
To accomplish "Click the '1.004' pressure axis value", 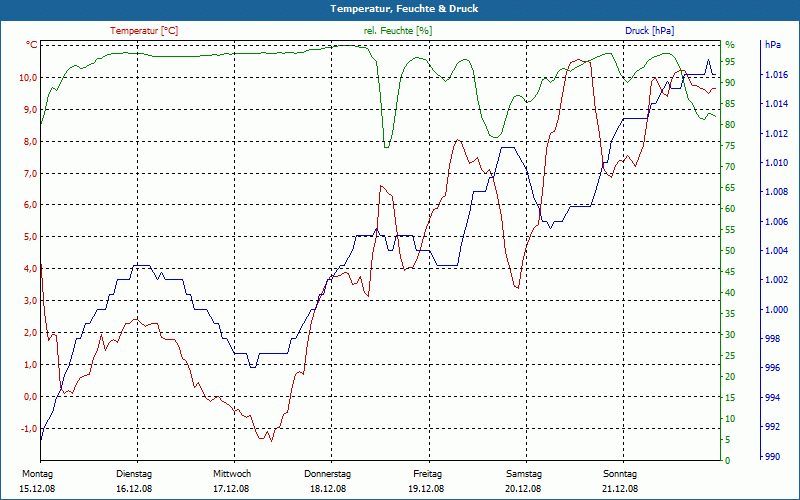I will [x=776, y=251].
